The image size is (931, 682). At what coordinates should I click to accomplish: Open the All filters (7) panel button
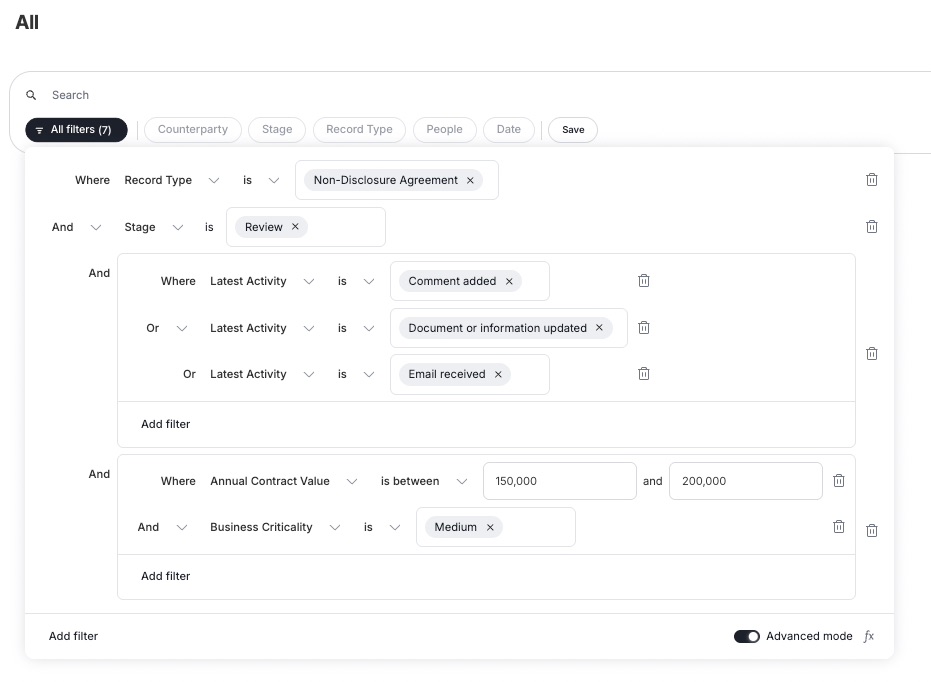[76, 129]
